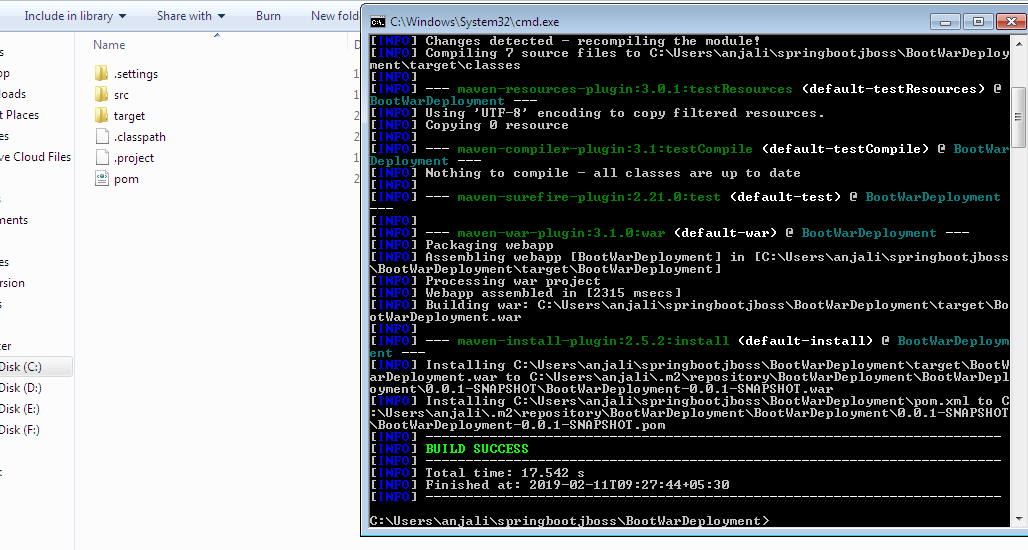Viewport: 1028px width, 550px height.
Task: Open Disk (D:) in navigation pane
Action: (x=21, y=388)
